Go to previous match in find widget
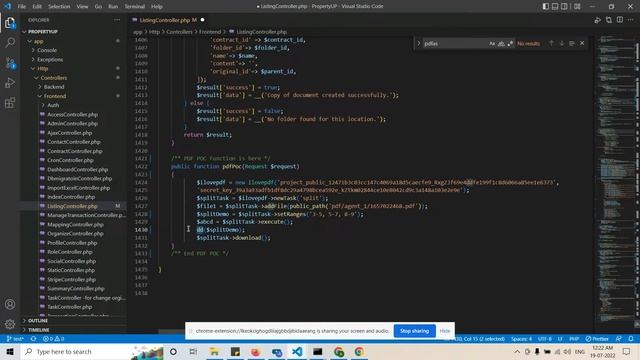Image resolution: width=640 pixels, height=360 pixels. tap(551, 43)
